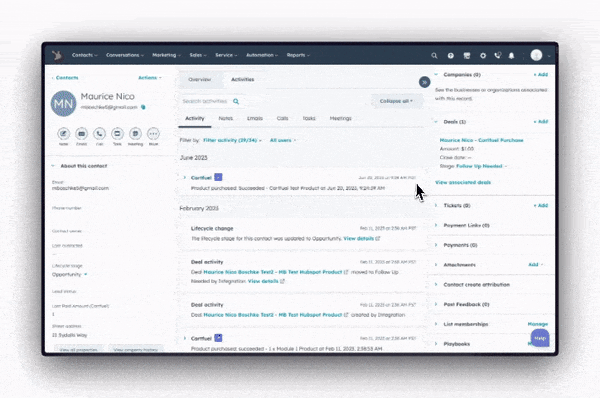Click the Search activities field

(211, 101)
